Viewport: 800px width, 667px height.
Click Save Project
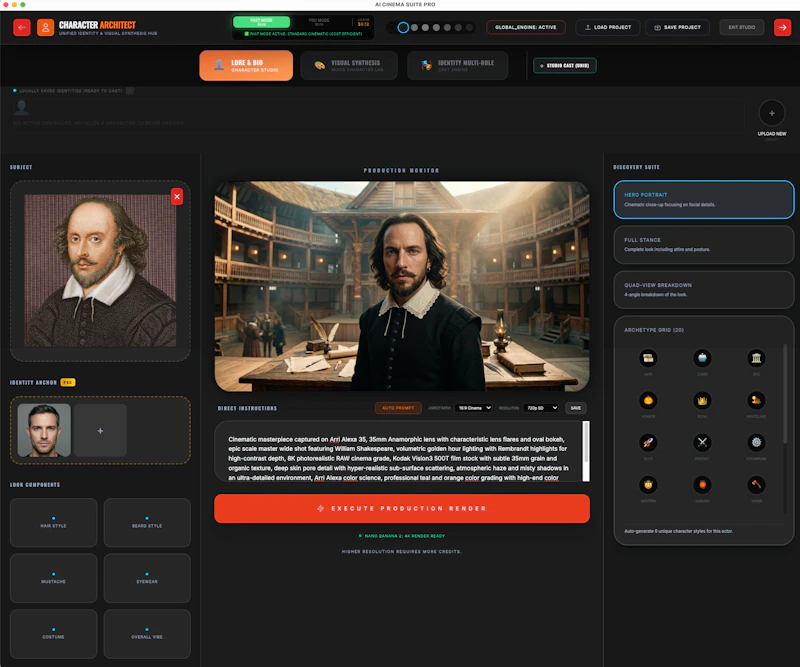(x=678, y=28)
